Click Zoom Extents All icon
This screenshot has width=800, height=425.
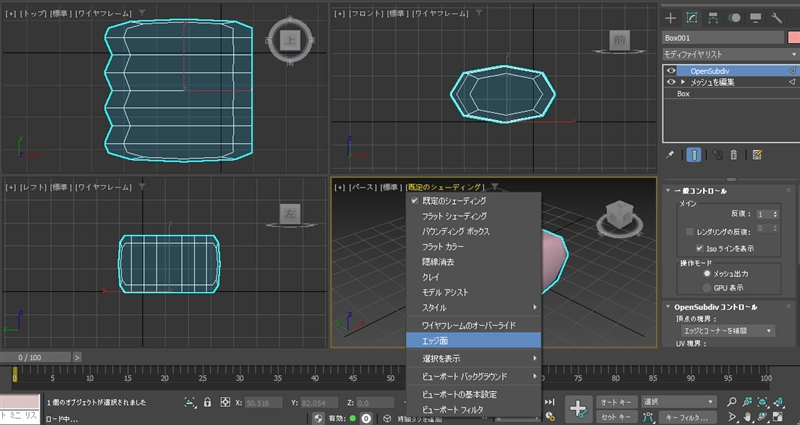[779, 402]
